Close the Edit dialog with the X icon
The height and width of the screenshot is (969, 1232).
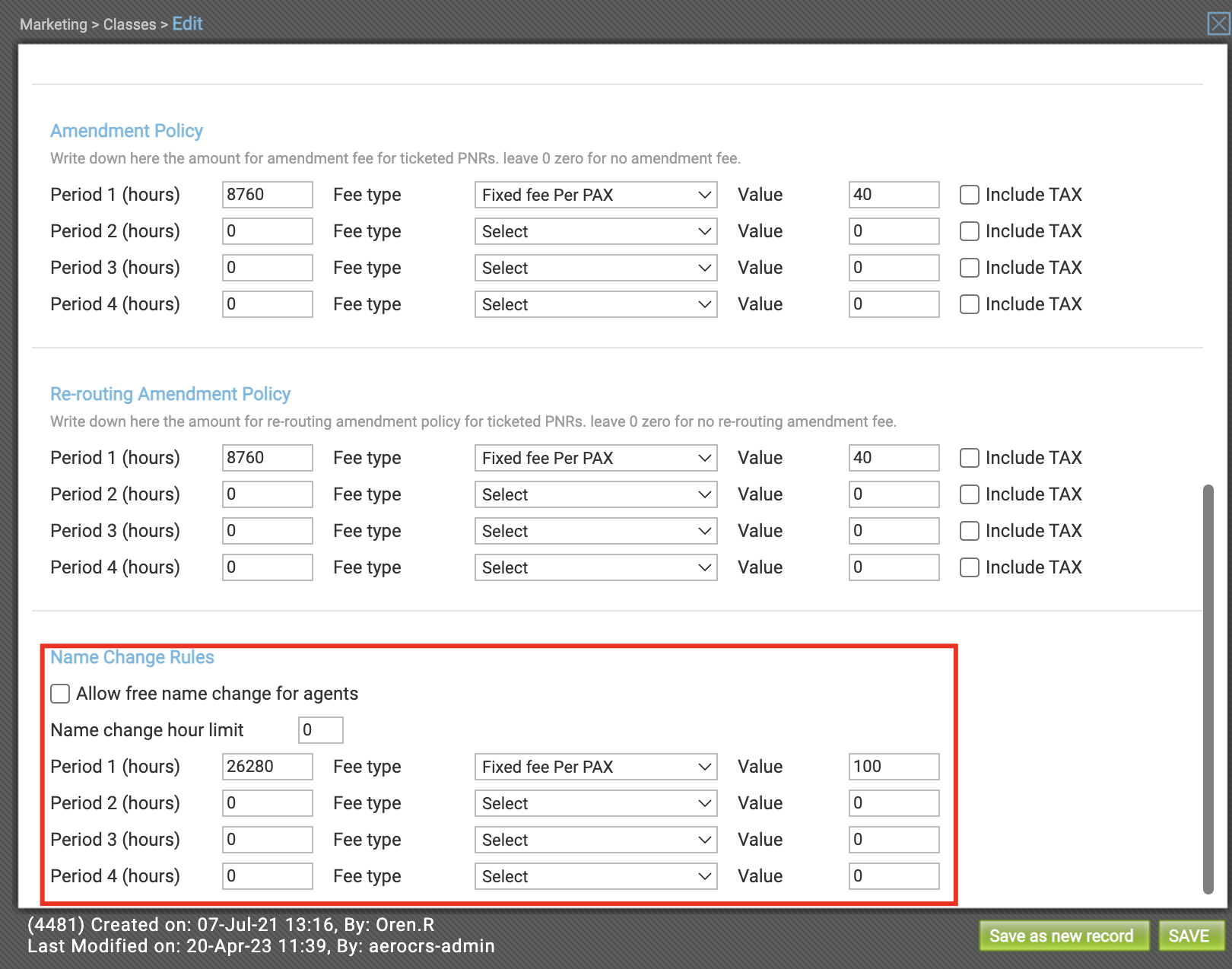pyautogui.click(x=1219, y=24)
